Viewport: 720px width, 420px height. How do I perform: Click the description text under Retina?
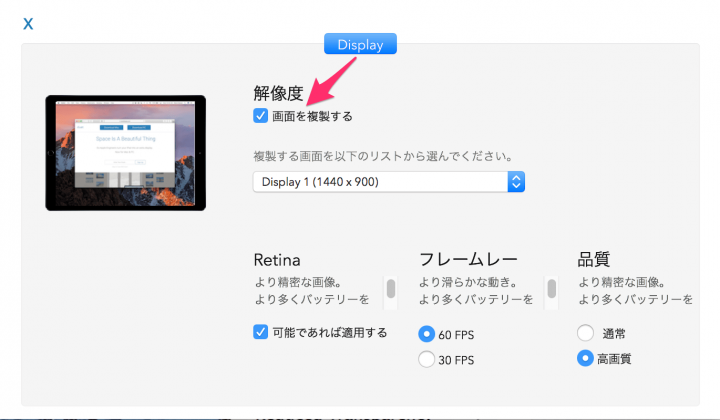click(312, 291)
